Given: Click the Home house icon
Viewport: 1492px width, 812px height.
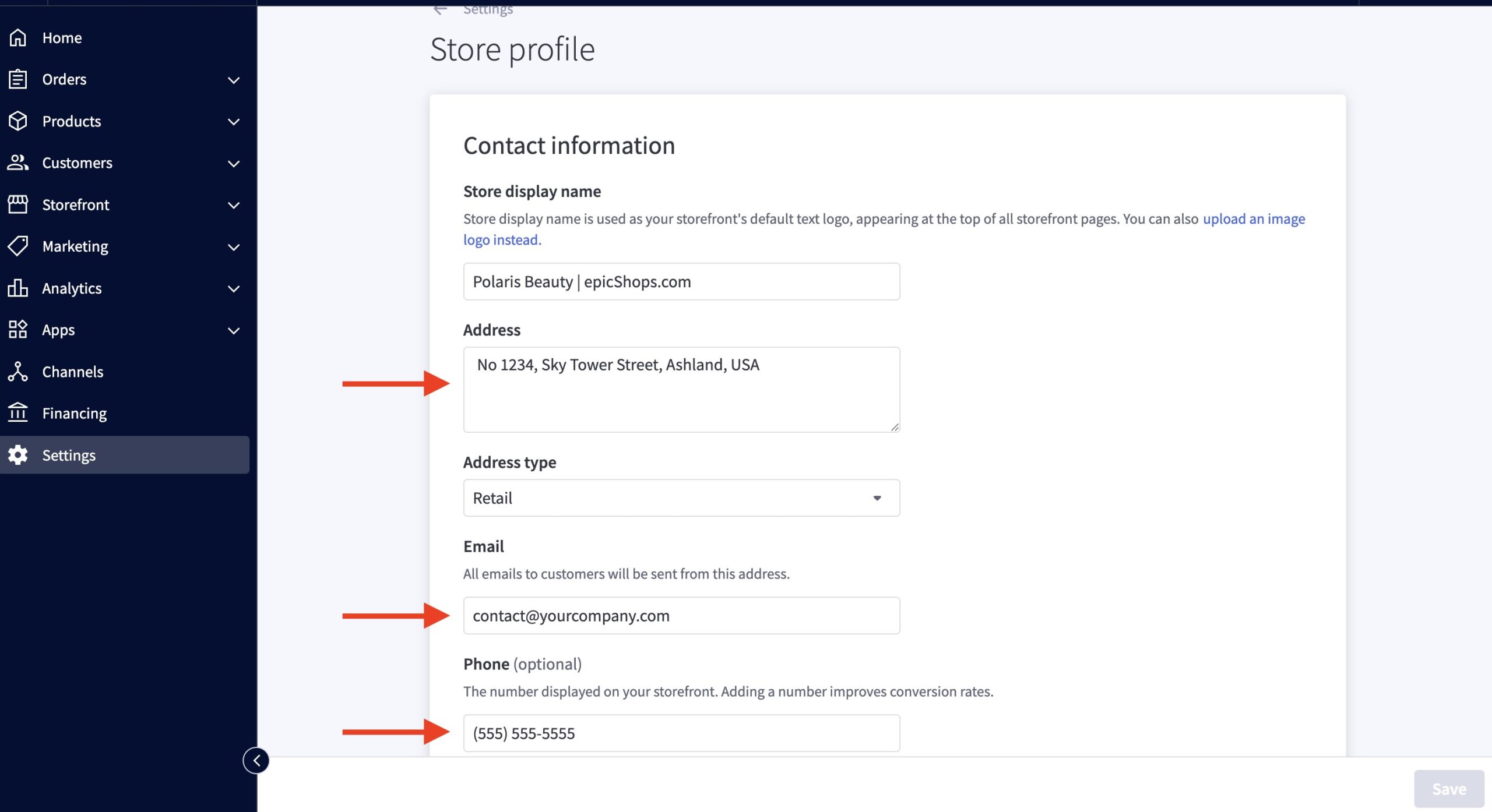Looking at the screenshot, I should [17, 38].
